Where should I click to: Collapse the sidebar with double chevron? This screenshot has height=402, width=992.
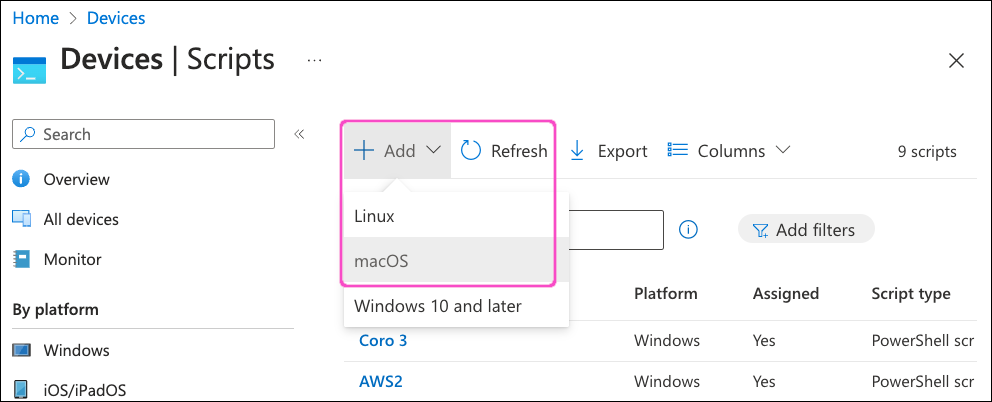click(x=298, y=134)
